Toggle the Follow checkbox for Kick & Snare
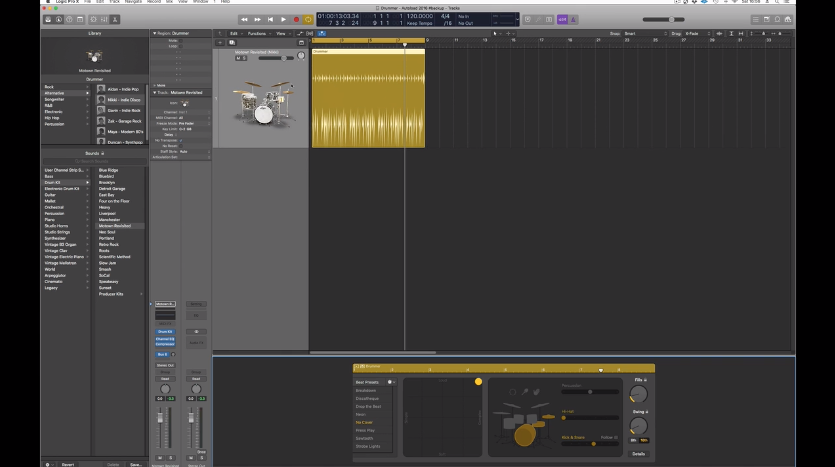Viewport: 835px width, 467px height. [x=616, y=438]
